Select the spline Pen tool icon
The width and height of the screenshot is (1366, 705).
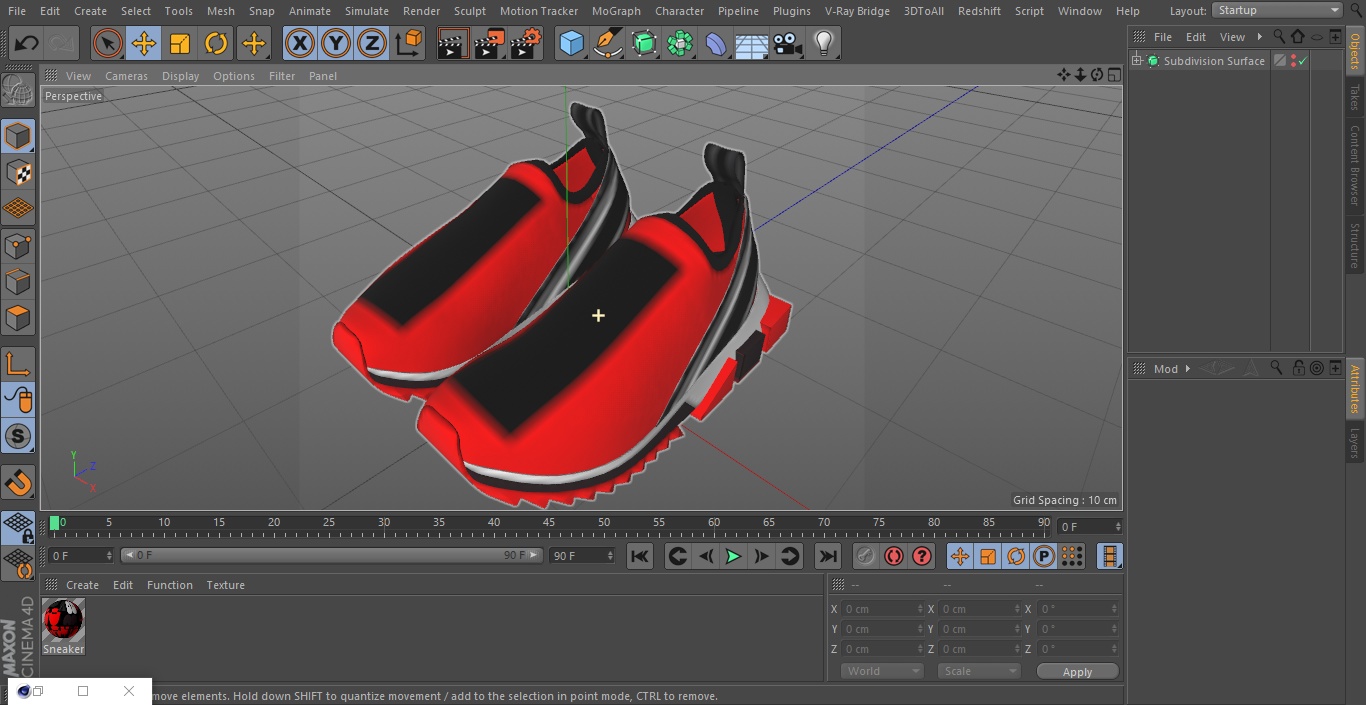(x=608, y=43)
